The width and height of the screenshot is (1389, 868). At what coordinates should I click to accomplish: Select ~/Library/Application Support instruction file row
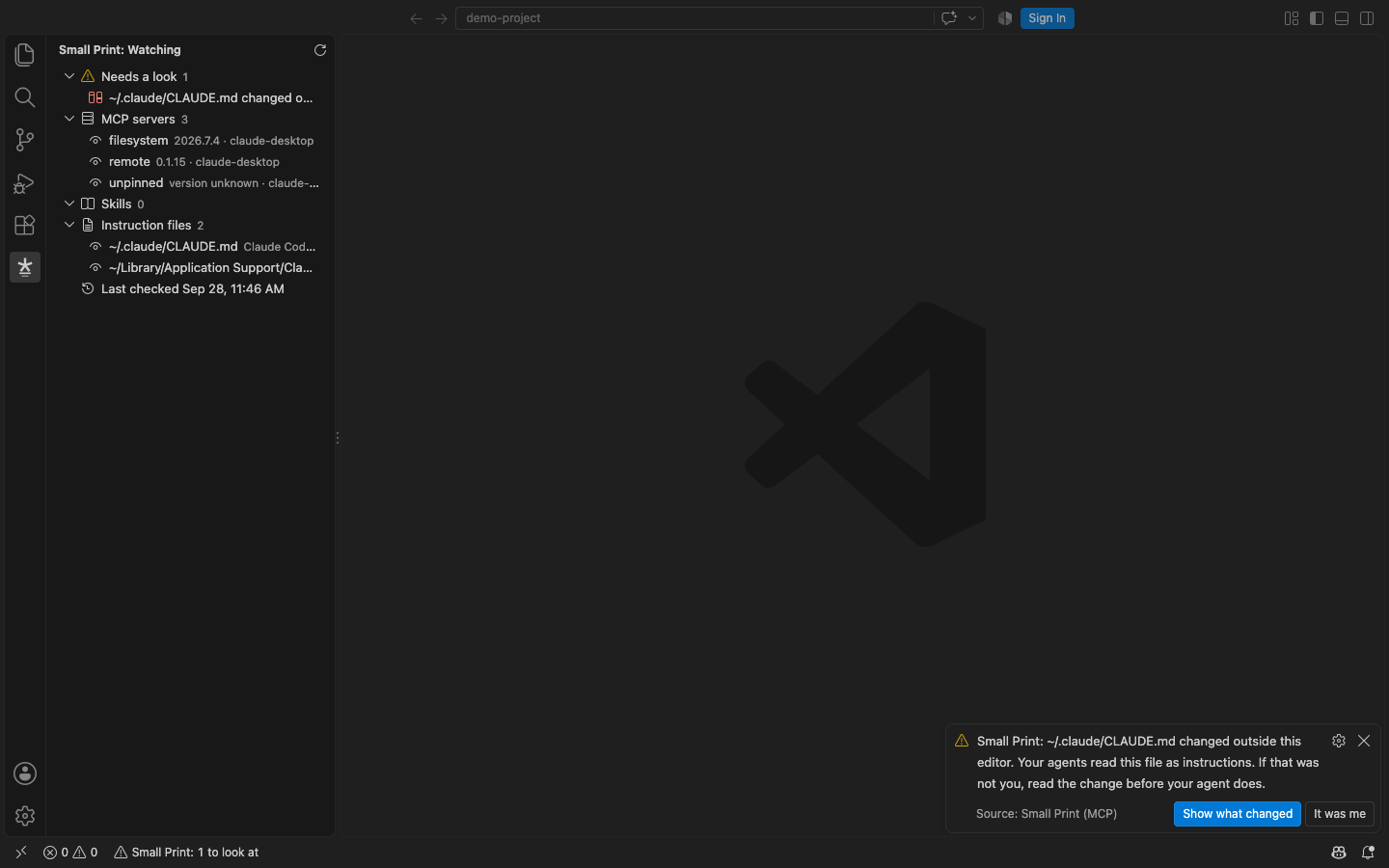coord(191,267)
